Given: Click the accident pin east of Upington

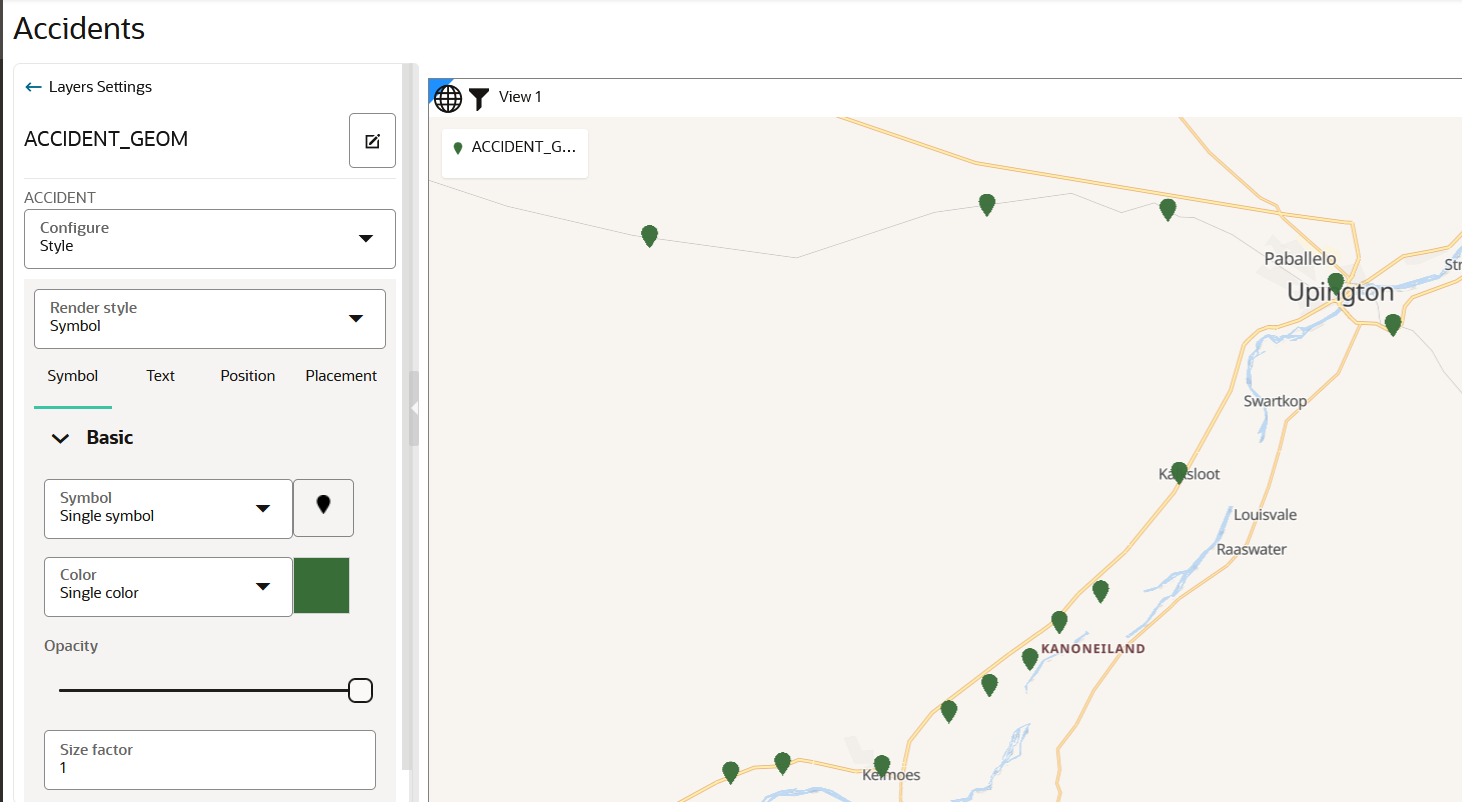Looking at the screenshot, I should pos(1392,324).
